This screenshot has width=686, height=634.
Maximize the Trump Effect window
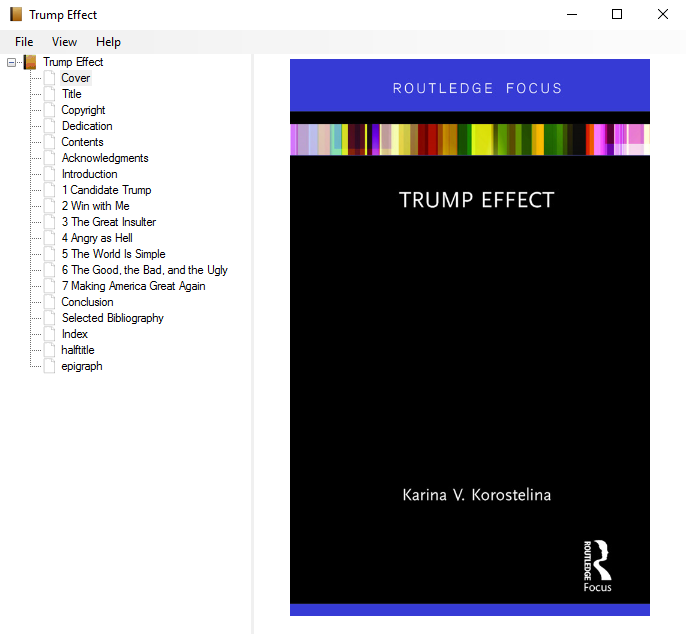tap(617, 14)
